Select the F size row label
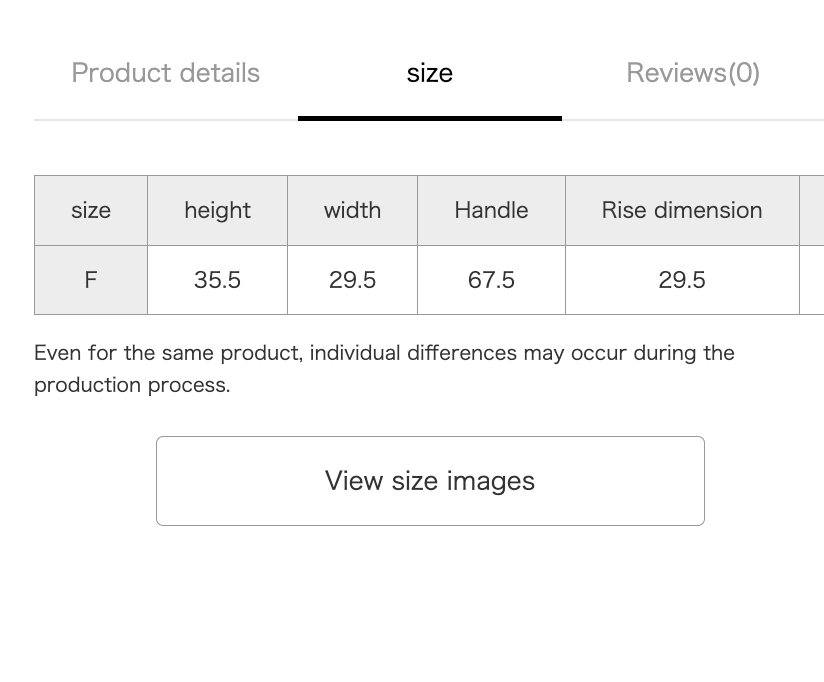The width and height of the screenshot is (824, 682). click(x=91, y=280)
